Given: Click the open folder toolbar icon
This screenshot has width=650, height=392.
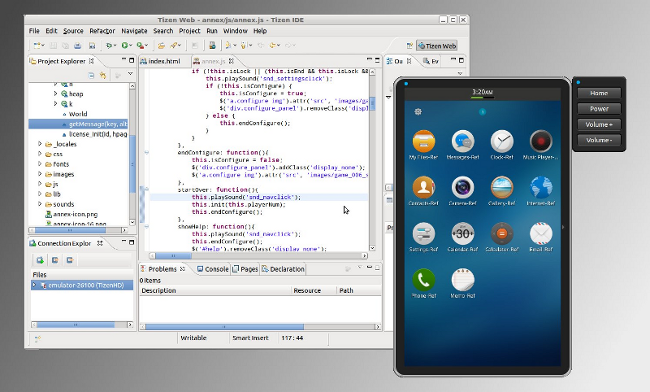Looking at the screenshot, I should tap(161, 46).
